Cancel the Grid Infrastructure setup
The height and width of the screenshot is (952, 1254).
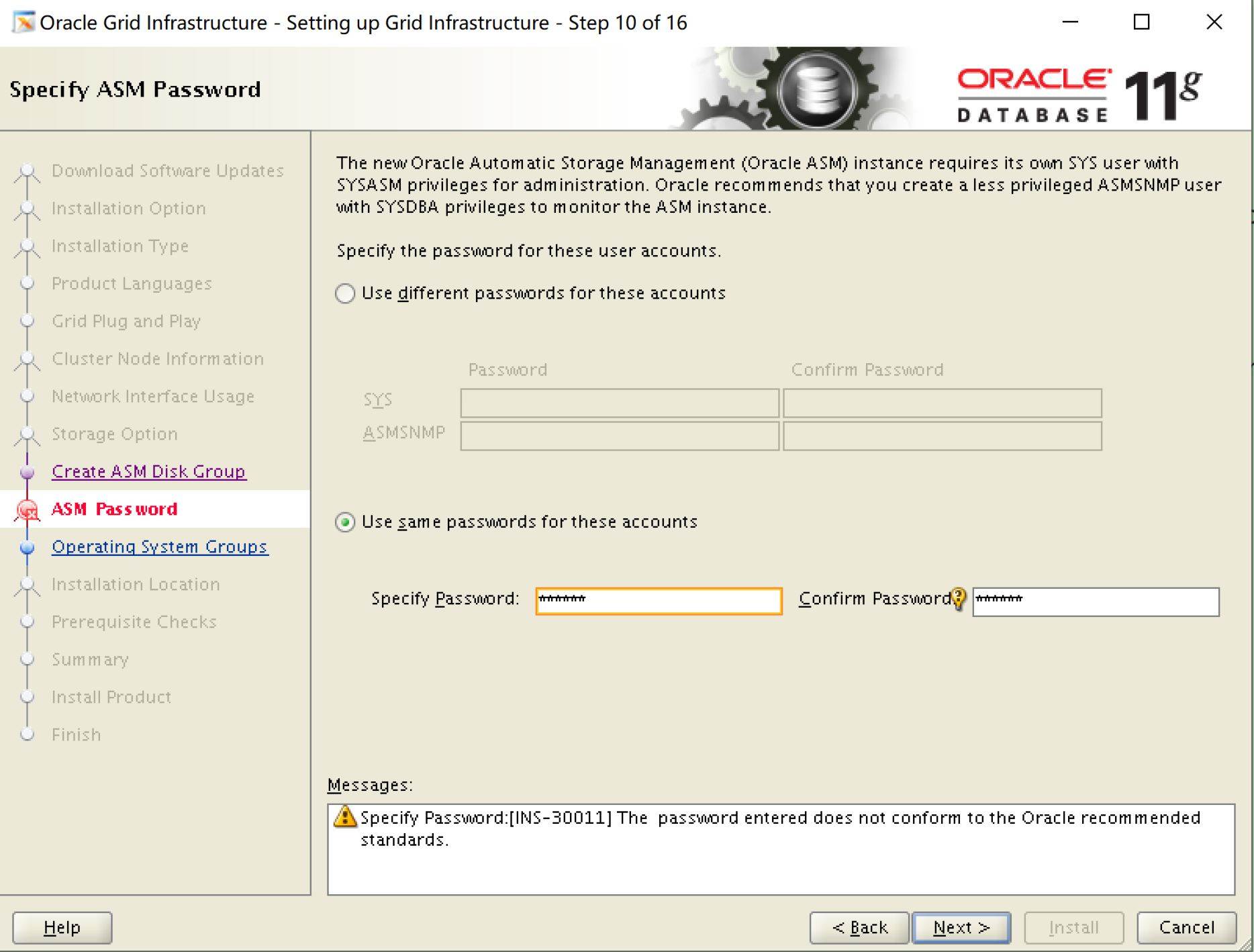point(1186,927)
